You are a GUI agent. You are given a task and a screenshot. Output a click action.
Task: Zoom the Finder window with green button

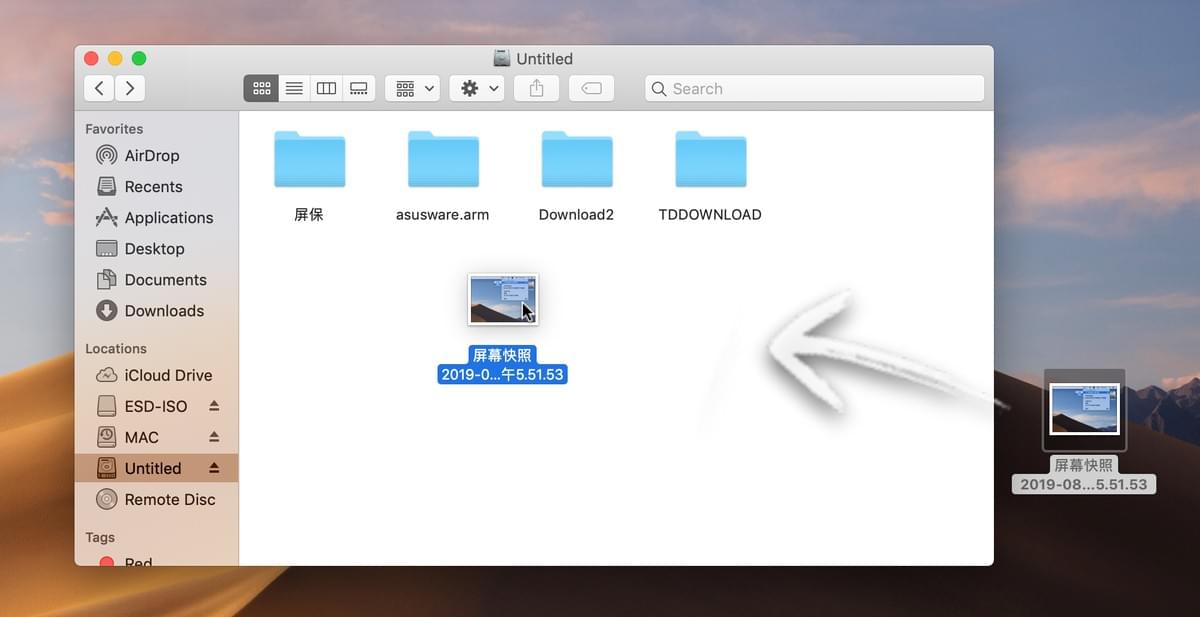pyautogui.click(x=139, y=59)
